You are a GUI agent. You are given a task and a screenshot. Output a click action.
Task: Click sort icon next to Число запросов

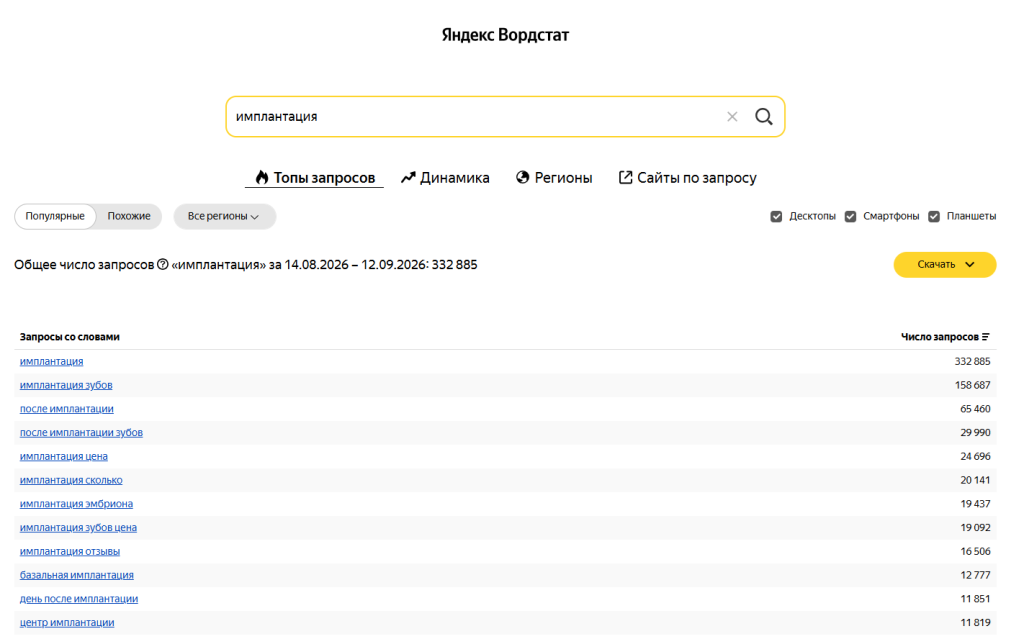[x=985, y=337]
